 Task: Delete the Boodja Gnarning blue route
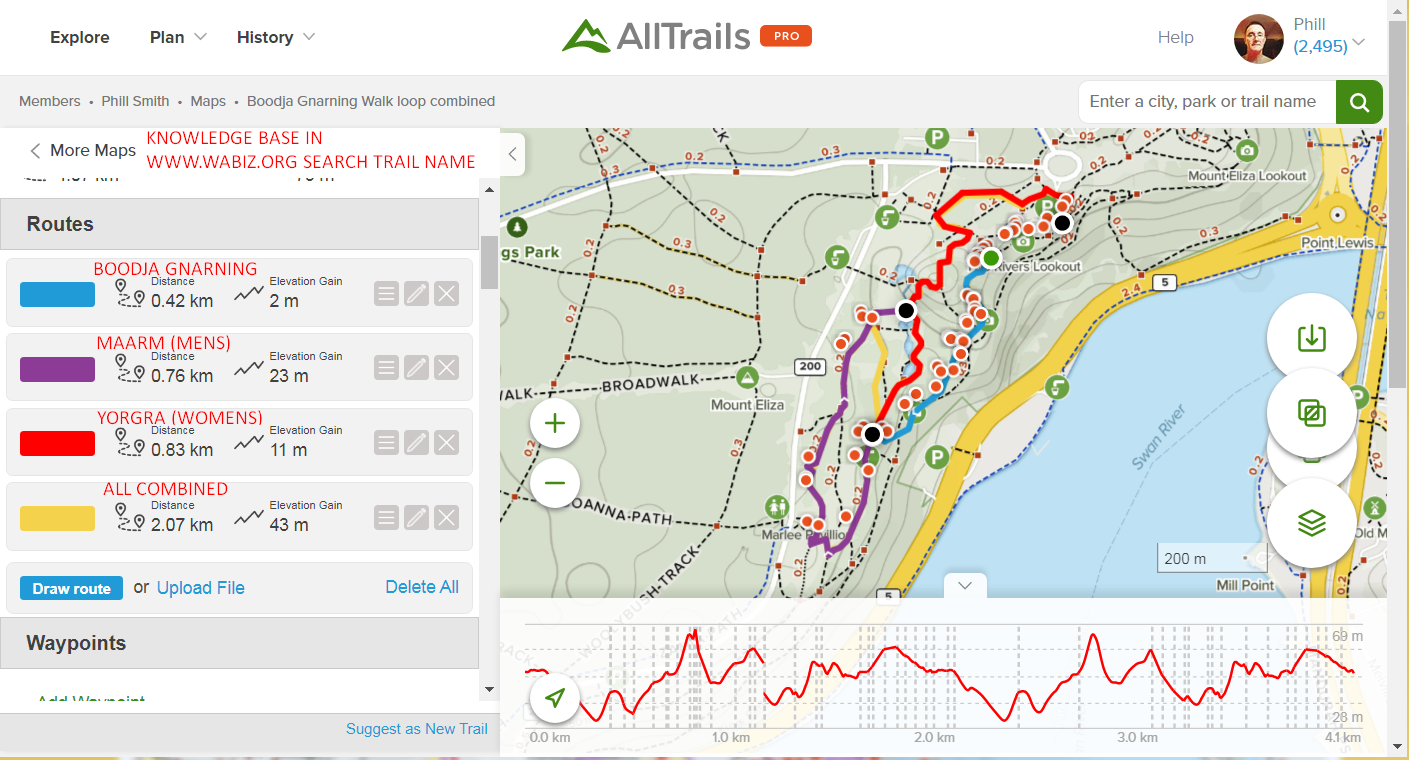point(447,294)
